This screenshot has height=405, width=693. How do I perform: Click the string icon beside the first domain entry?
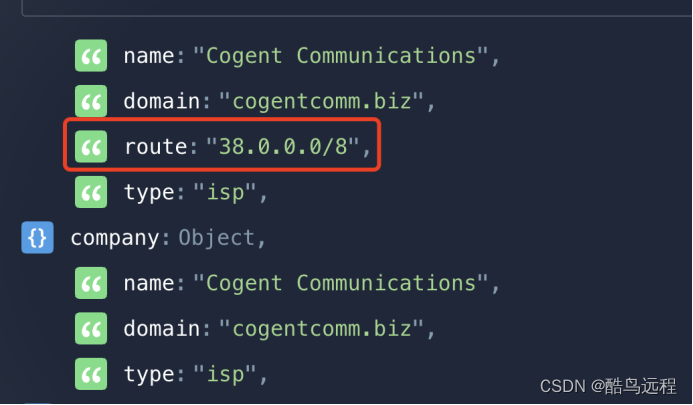point(91,102)
